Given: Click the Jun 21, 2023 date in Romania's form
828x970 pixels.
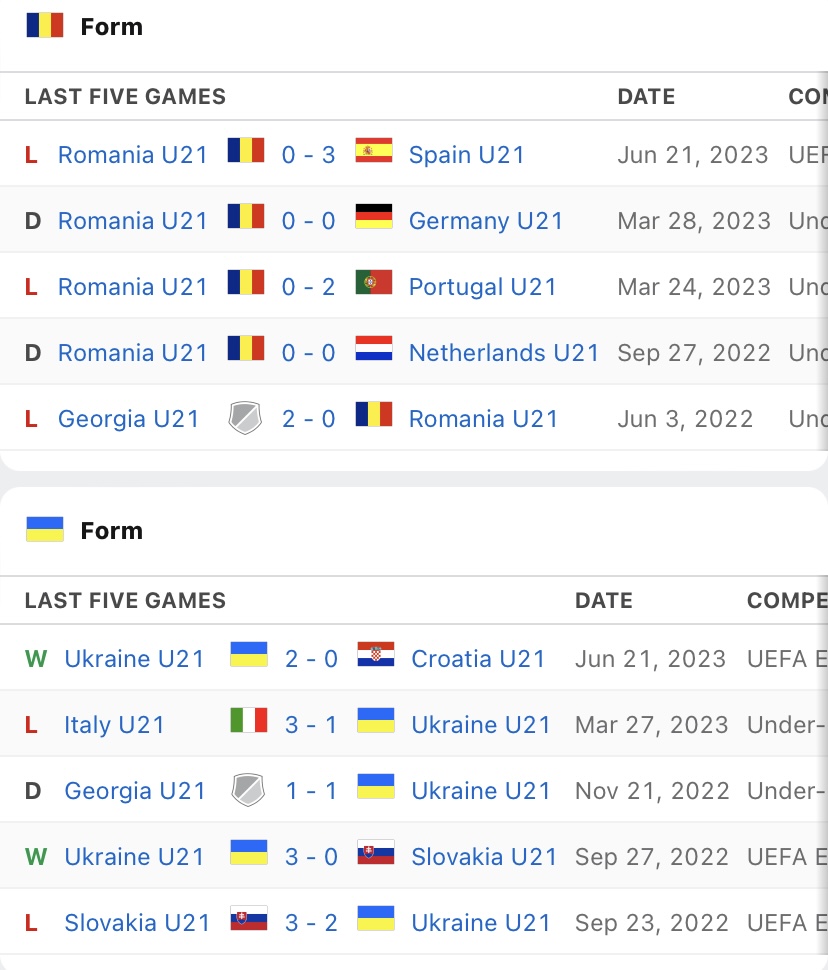Looking at the screenshot, I should [x=693, y=155].
